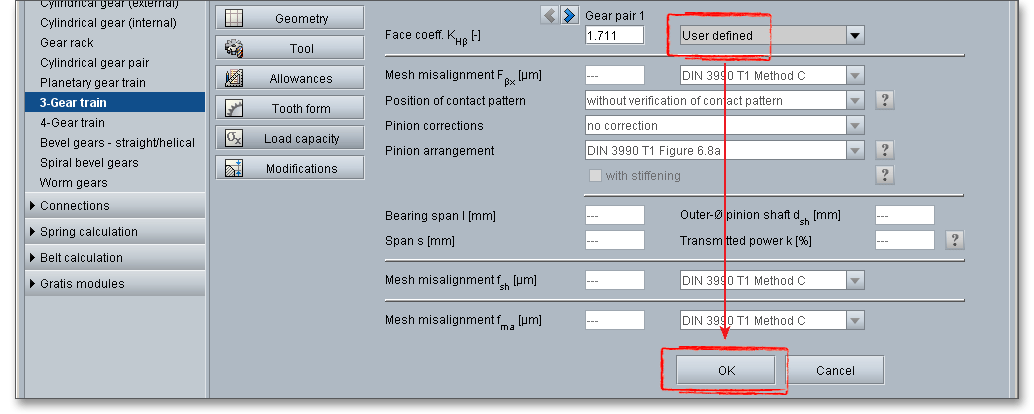
Task: Go to the next gear pair arrow
Action: 569,15
